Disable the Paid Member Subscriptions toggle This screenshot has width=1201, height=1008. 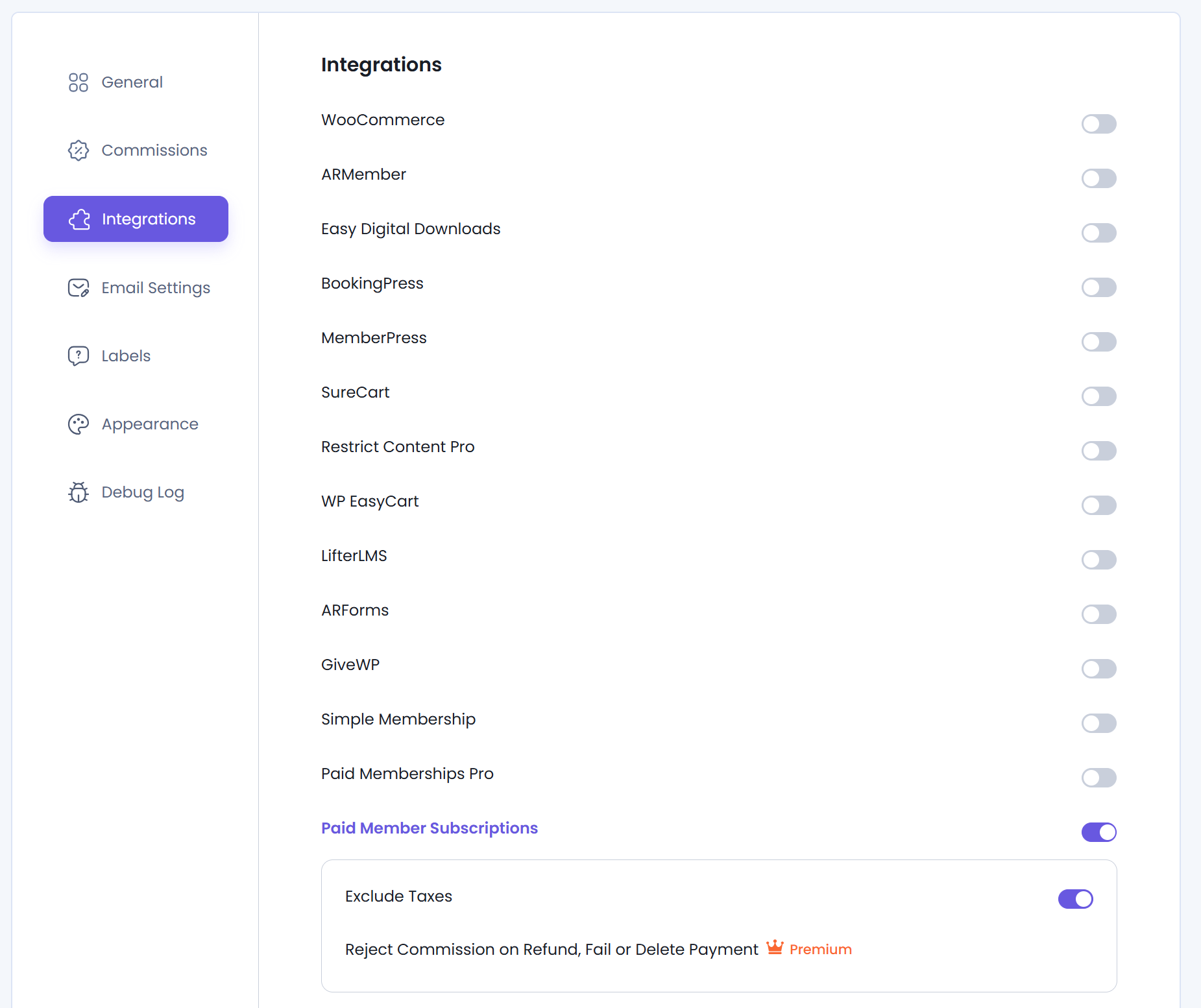pos(1098,832)
